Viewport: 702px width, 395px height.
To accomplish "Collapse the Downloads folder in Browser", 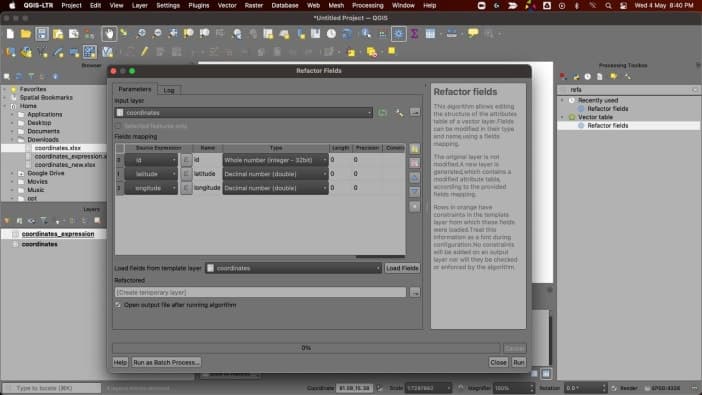I will click(x=13, y=140).
